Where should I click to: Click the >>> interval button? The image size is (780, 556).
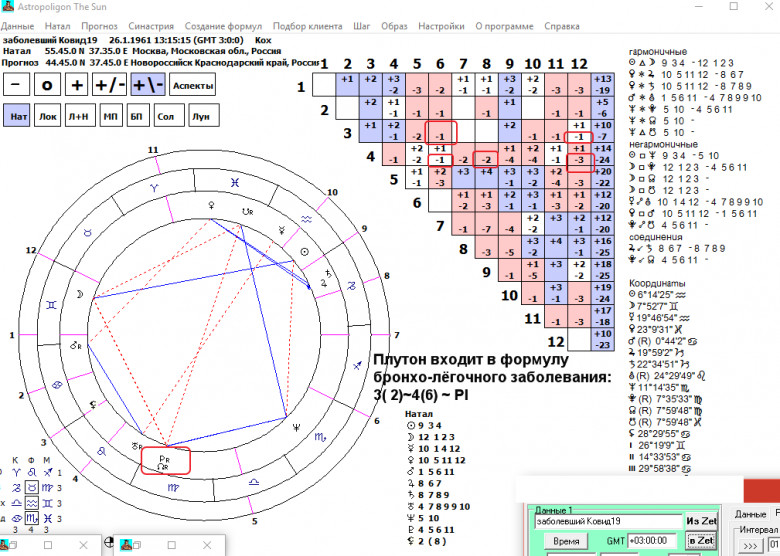(750, 546)
